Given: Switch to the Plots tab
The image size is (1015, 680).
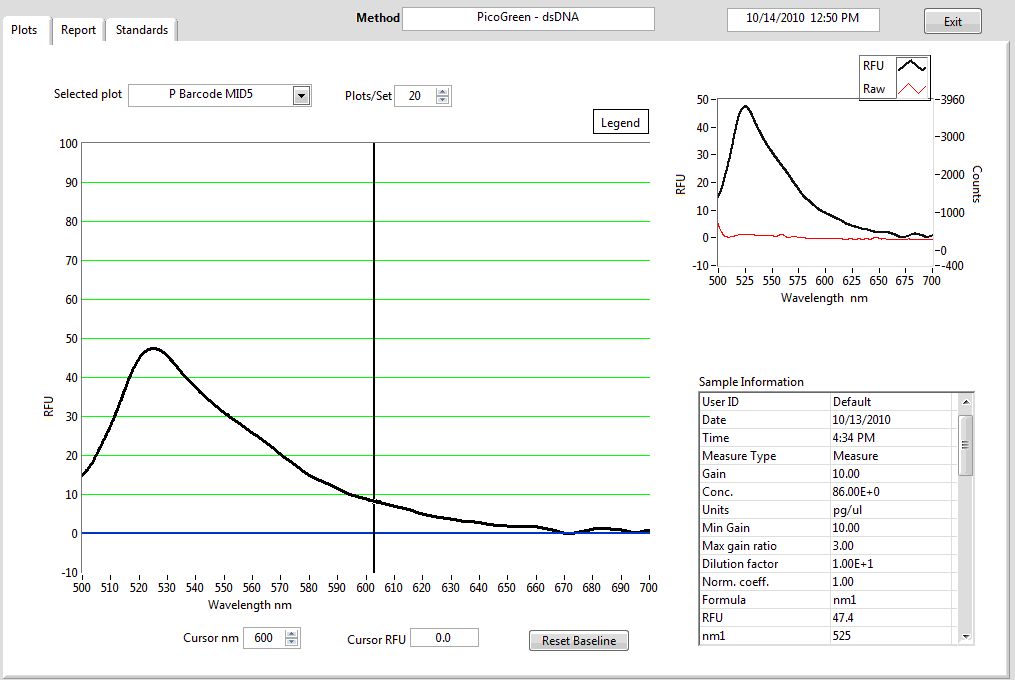Looking at the screenshot, I should (x=24, y=30).
